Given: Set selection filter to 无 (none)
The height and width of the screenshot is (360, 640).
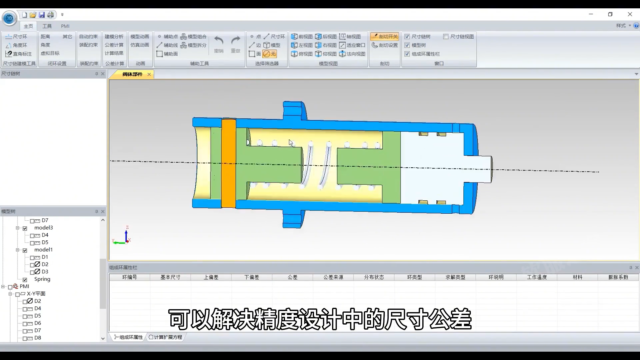Looking at the screenshot, I should point(269,53).
